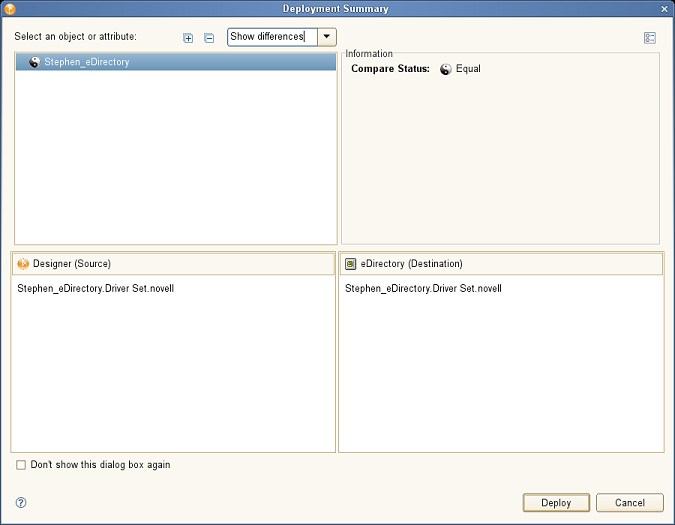Click the Information group label
675x525 pixels.
[369, 54]
